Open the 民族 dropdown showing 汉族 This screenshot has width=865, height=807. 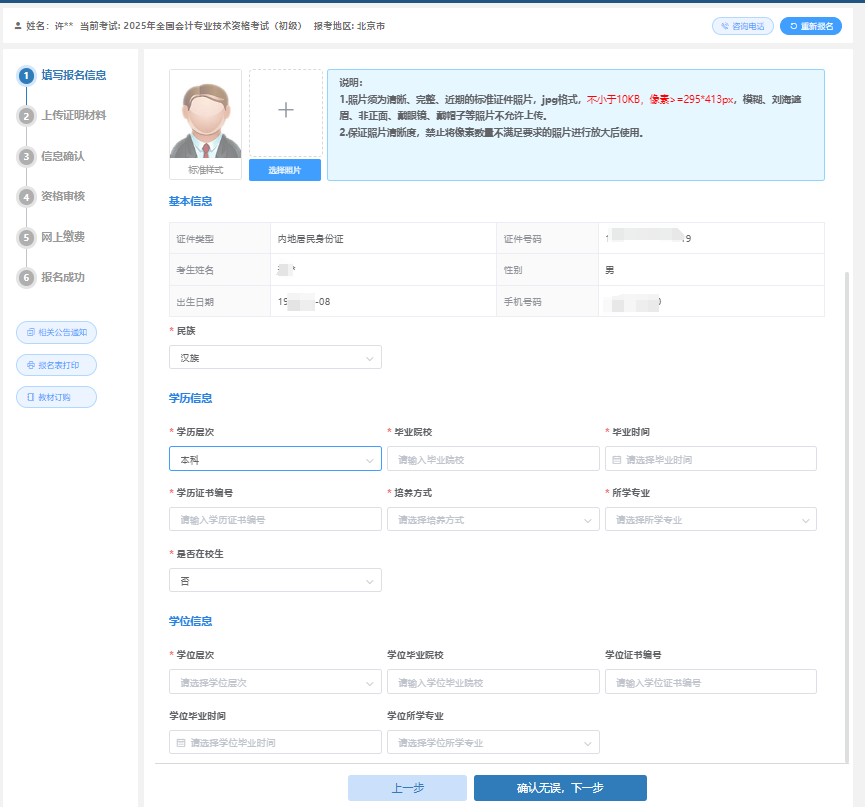275,357
